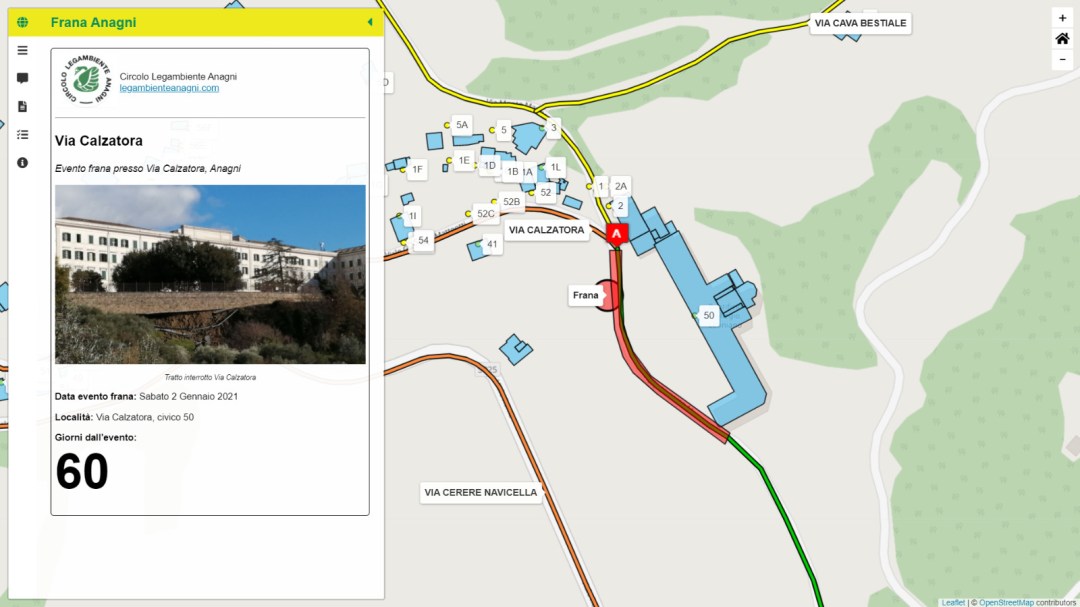Open the info circle sidebar tab
The height and width of the screenshot is (607, 1080).
tap(22, 162)
